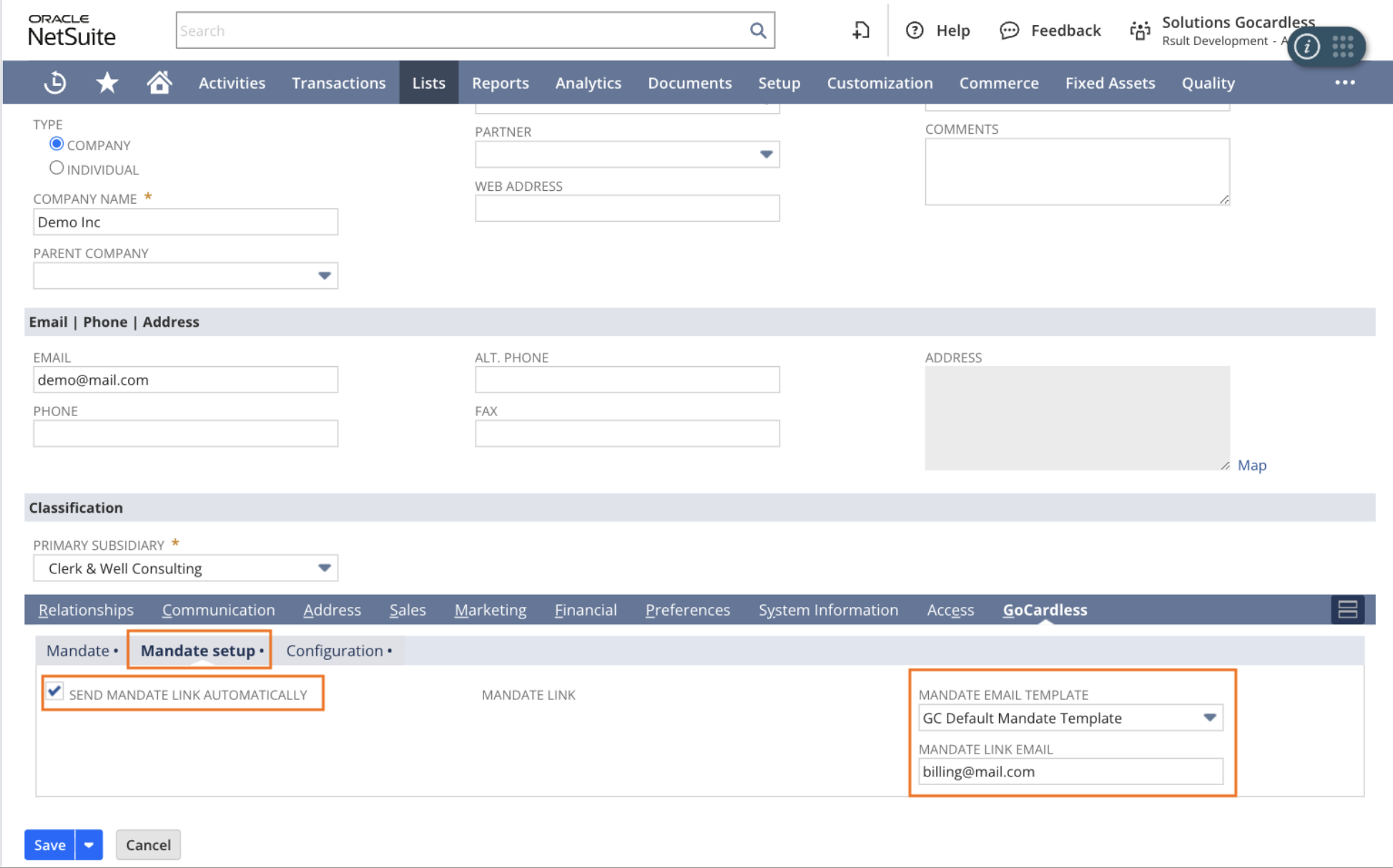Image resolution: width=1393 pixels, height=868 pixels.
Task: Open the Mandate setup subtab
Action: pos(202,651)
